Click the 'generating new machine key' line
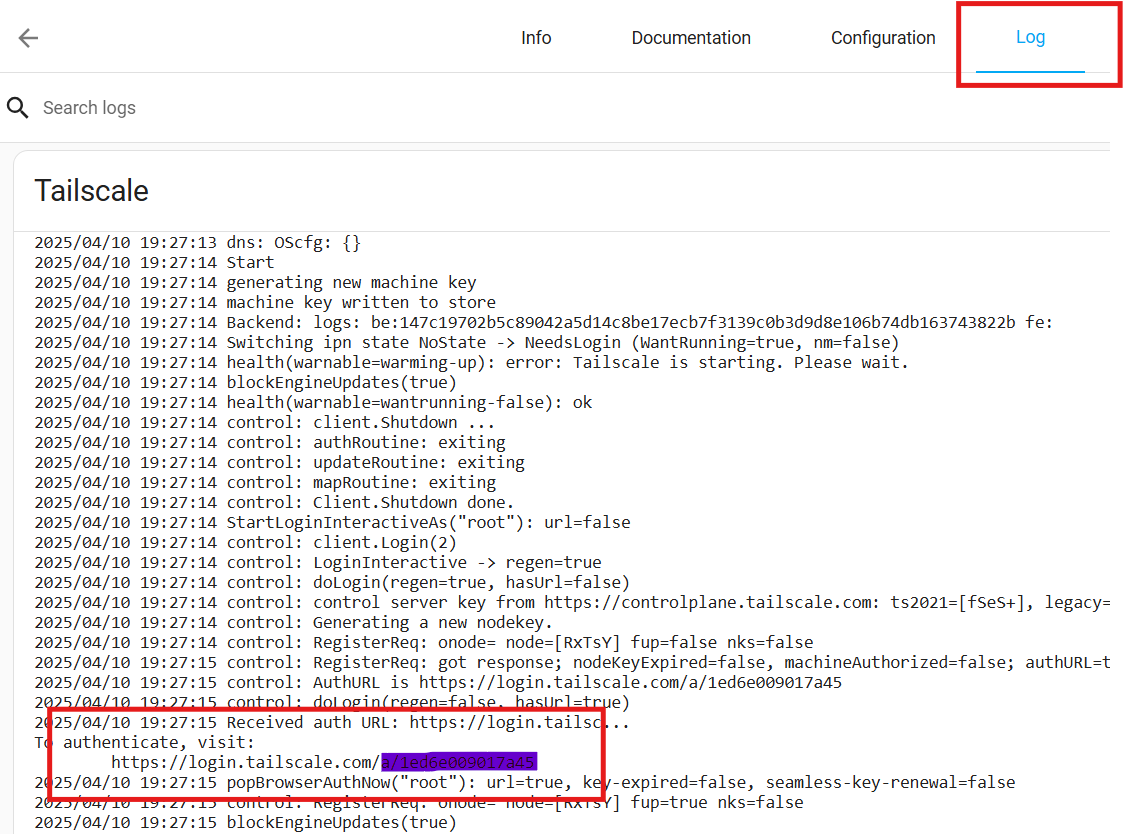Image resolution: width=1123 pixels, height=834 pixels. (351, 282)
